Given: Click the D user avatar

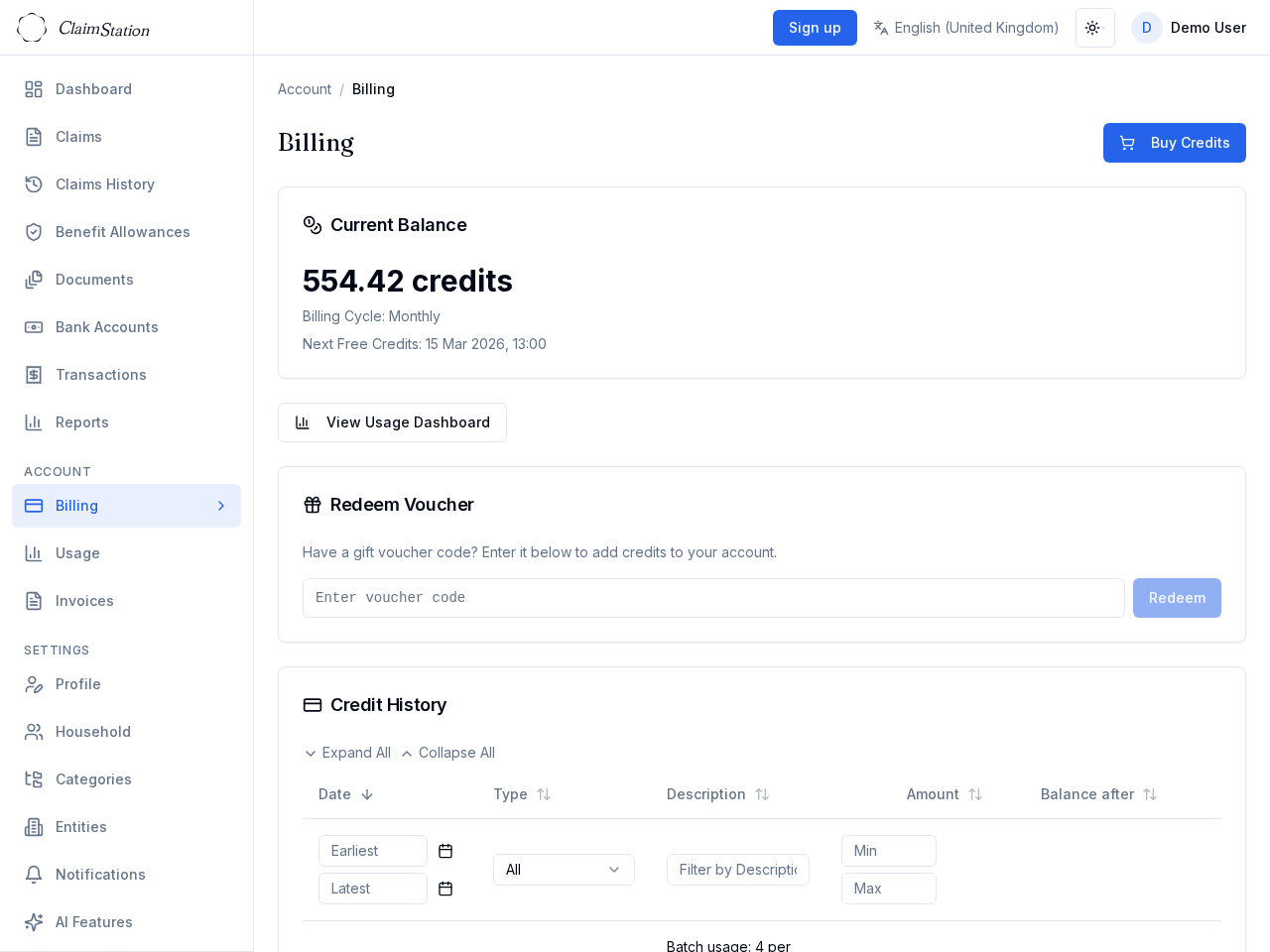Looking at the screenshot, I should (x=1147, y=28).
